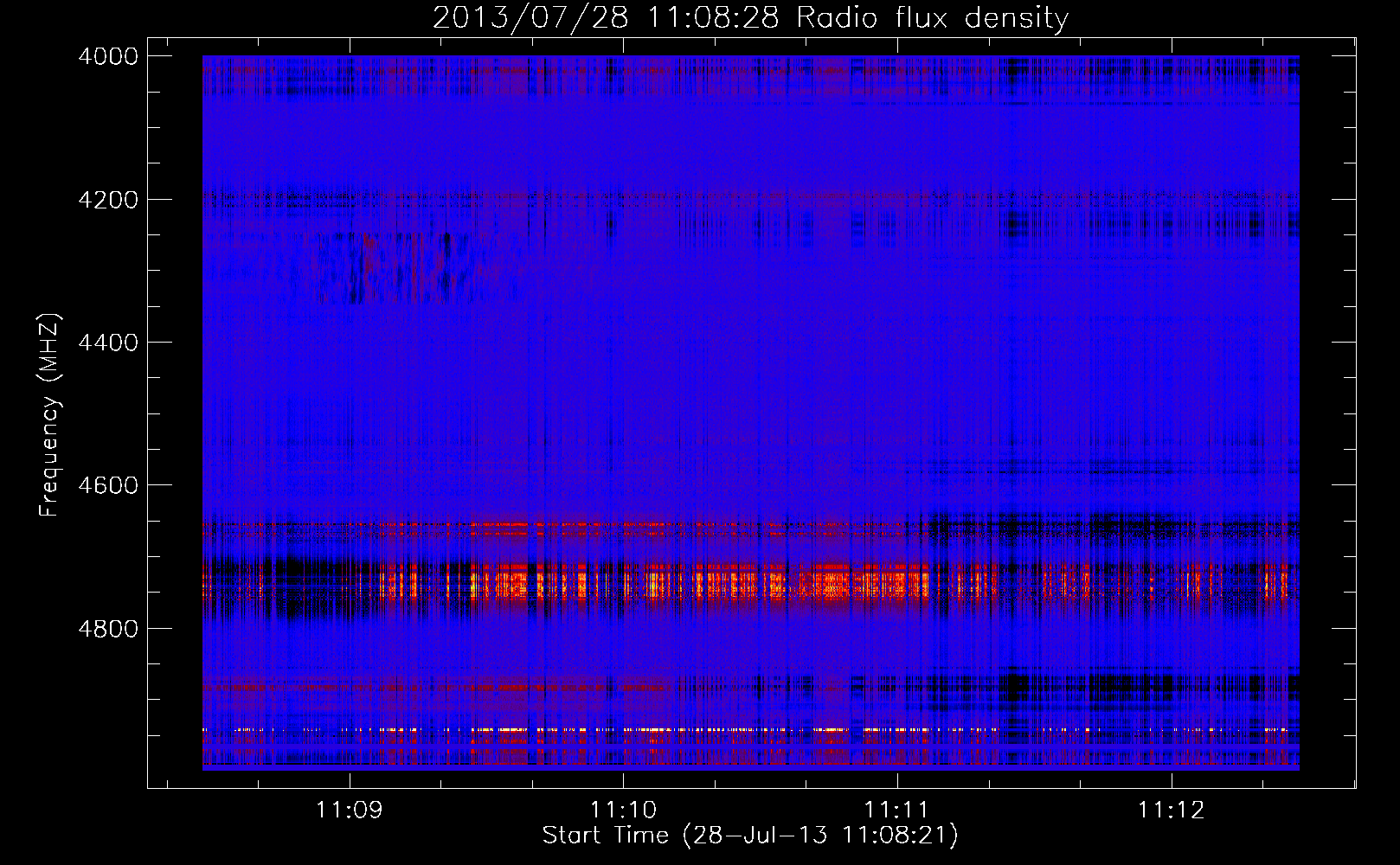This screenshot has height=865, width=1400.
Task: Click the 4400 frequency axis label
Action: pos(108,343)
